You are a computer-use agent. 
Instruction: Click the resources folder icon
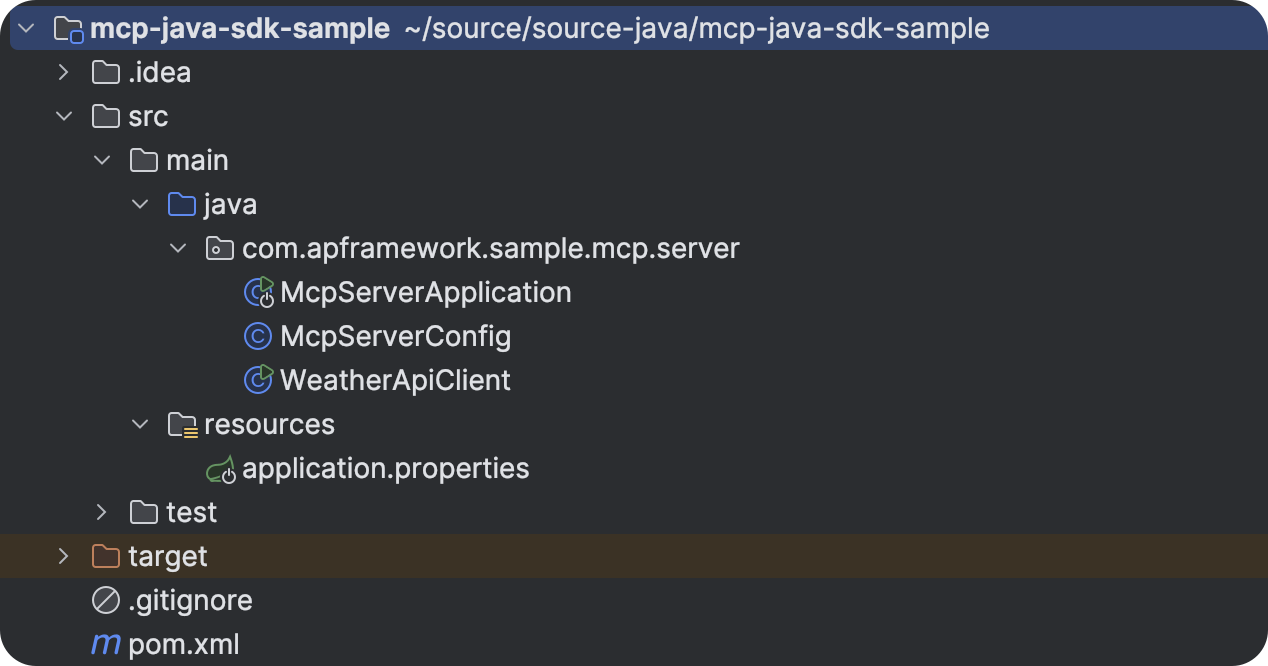[x=182, y=425]
